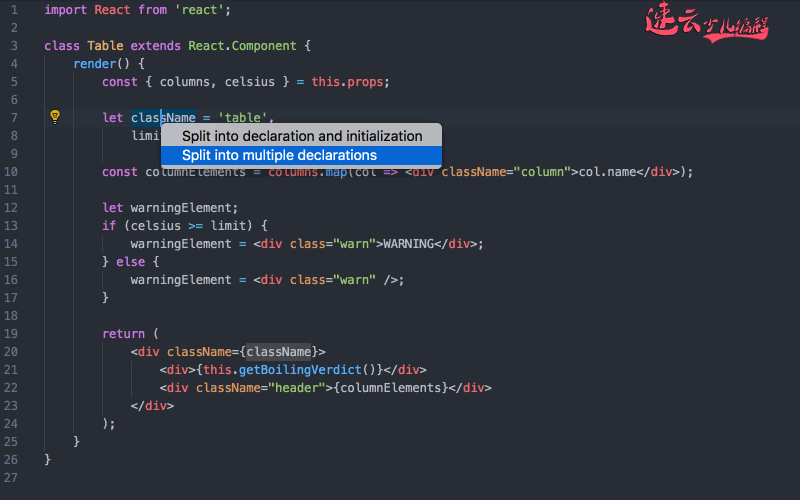Click closing </div> tag on line 23

tap(152, 406)
